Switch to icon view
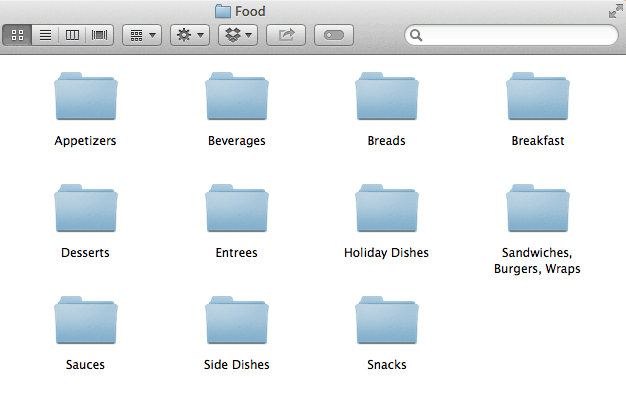The width and height of the screenshot is (626, 402). 17,35
